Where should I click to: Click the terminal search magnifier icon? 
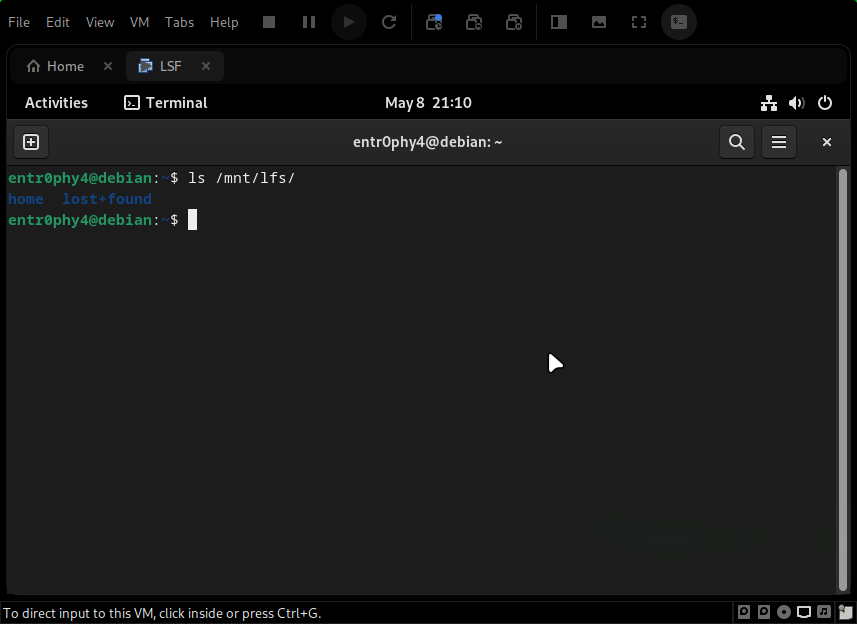(x=737, y=142)
